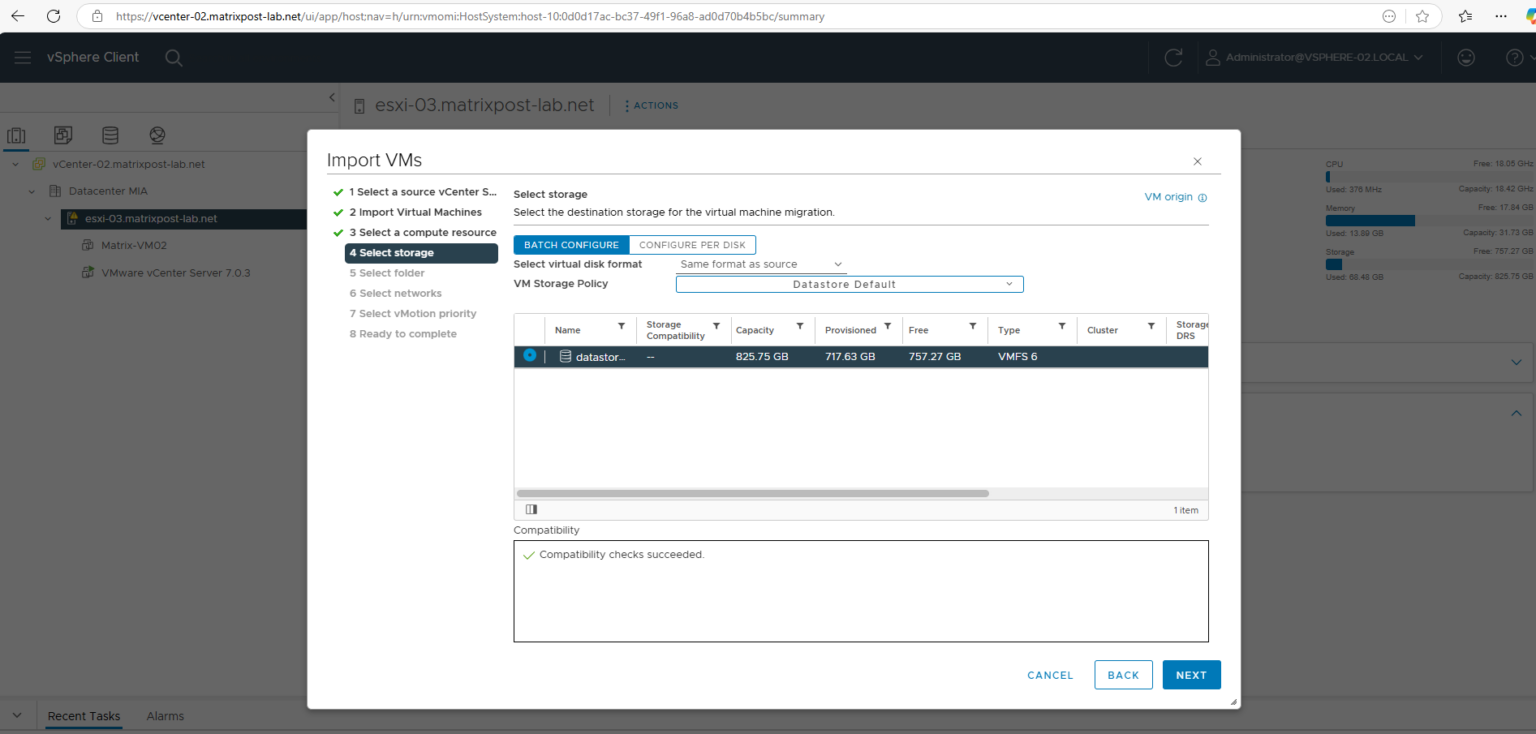
Task: Click the Next button
Action: [1191, 674]
